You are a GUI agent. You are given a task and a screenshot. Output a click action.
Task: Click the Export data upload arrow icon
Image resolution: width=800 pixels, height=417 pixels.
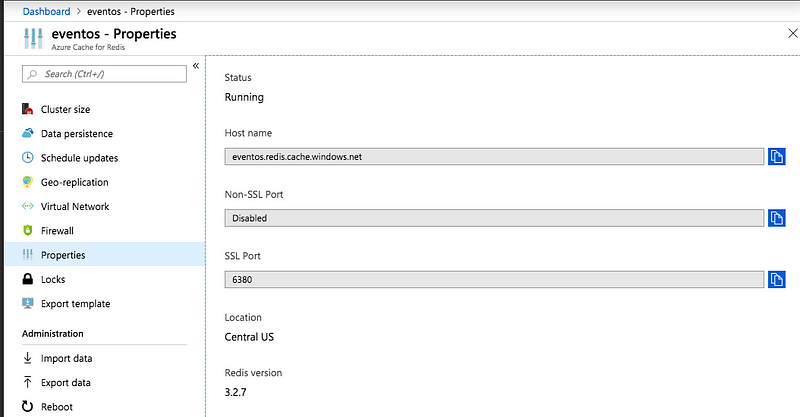28,382
